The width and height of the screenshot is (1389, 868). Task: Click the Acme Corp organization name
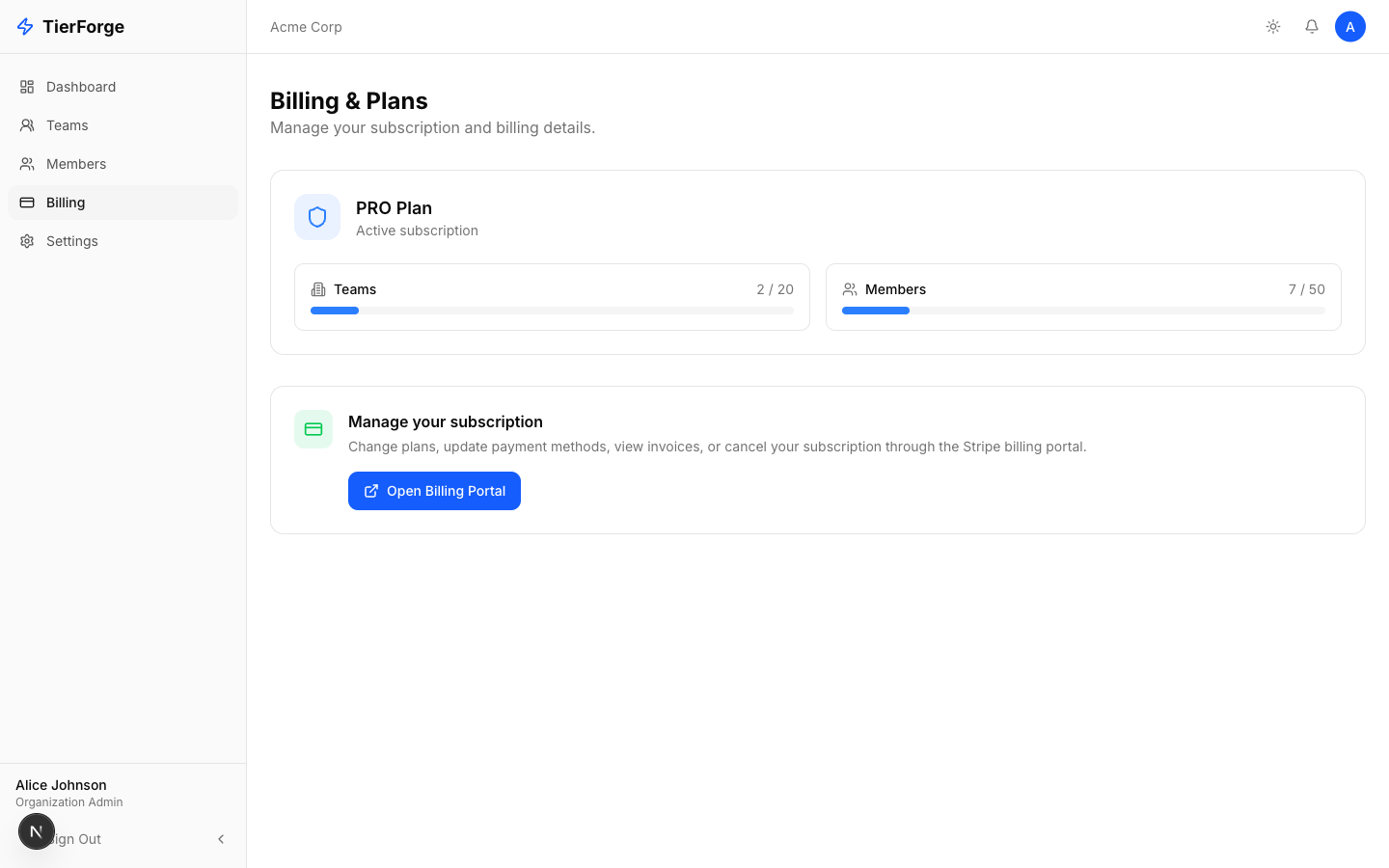306,27
